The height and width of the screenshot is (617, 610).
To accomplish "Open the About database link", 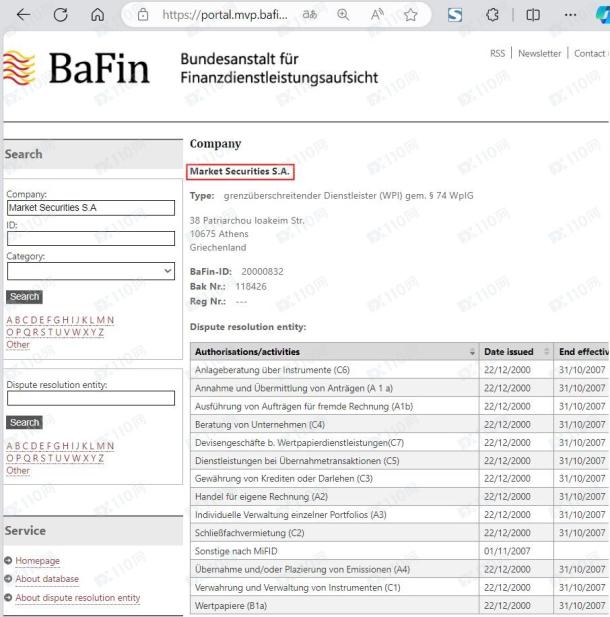I will 47,579.
